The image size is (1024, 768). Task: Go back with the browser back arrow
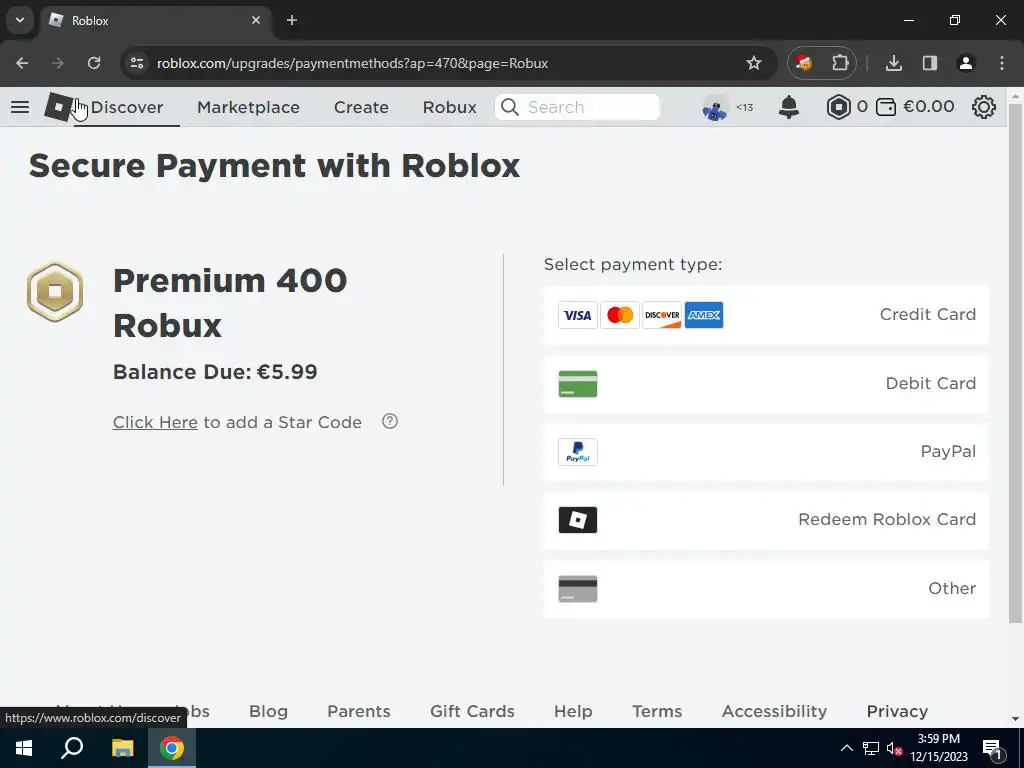click(x=22, y=63)
